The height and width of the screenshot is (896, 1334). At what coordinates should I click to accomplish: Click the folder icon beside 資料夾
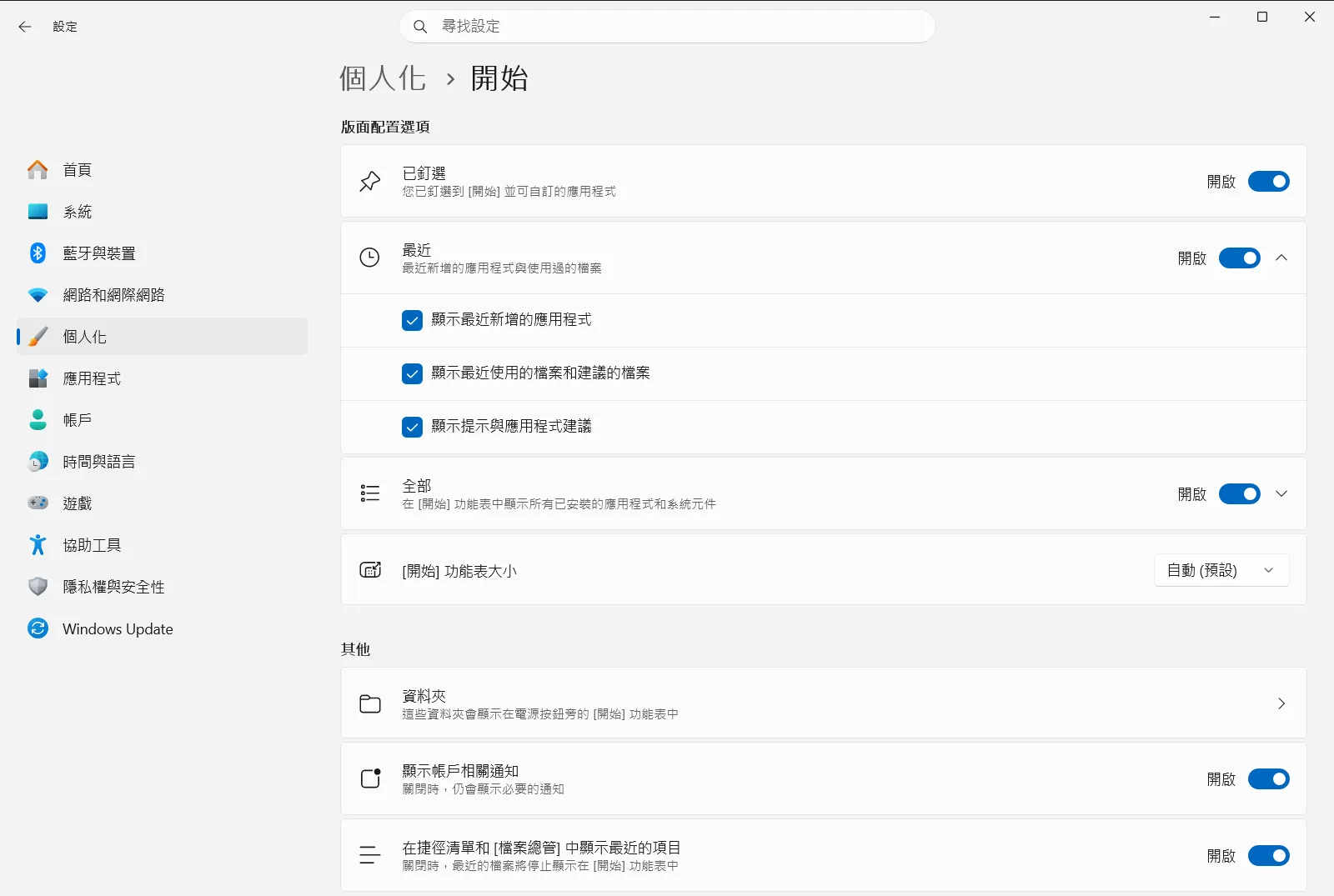pos(370,703)
